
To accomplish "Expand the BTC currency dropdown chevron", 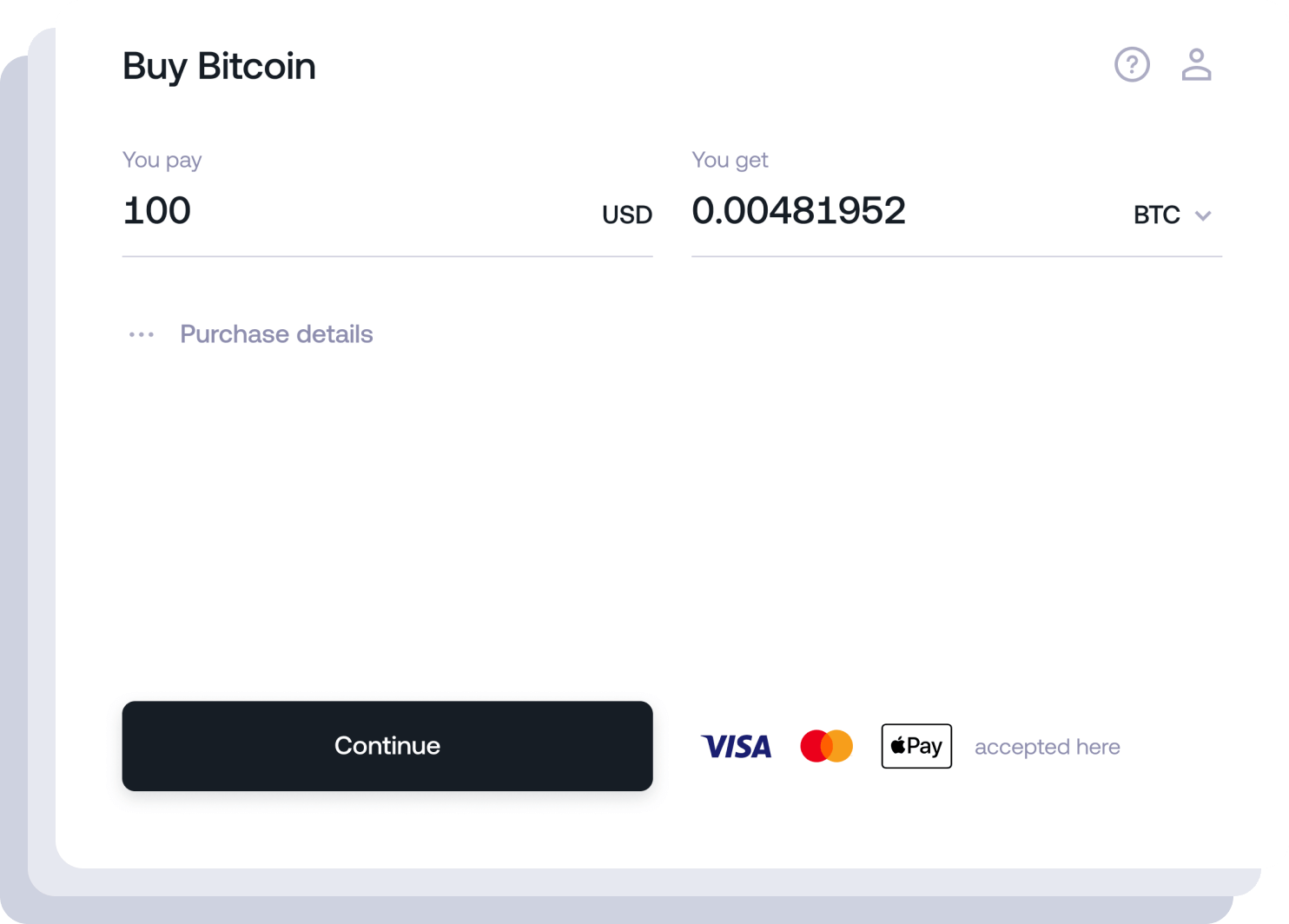I will [x=1203, y=215].
